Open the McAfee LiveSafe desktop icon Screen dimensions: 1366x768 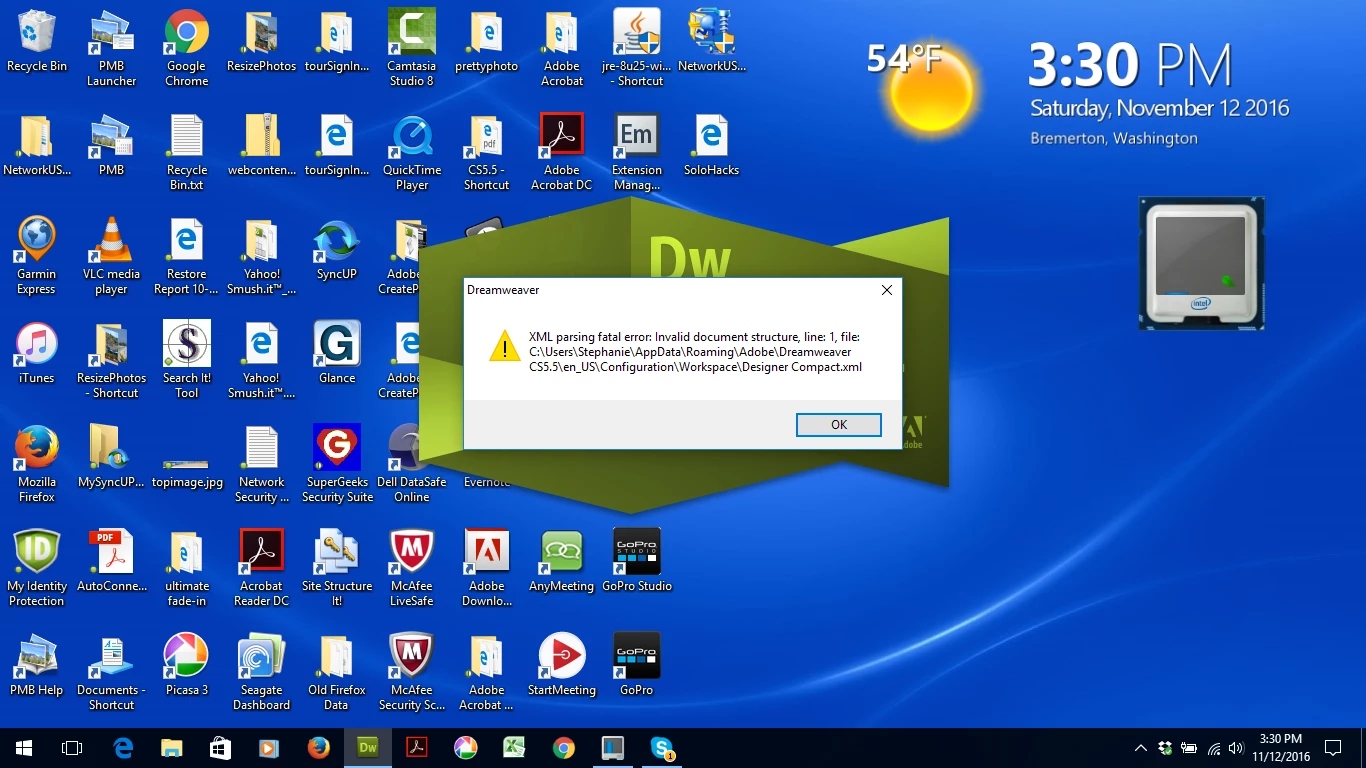(x=411, y=568)
